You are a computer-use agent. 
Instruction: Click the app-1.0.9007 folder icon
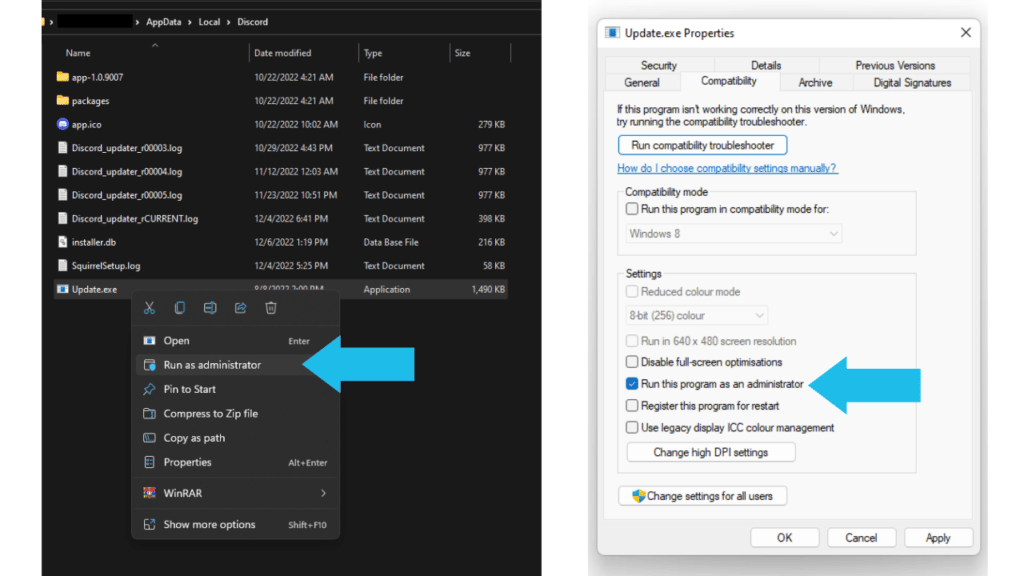tap(63, 77)
